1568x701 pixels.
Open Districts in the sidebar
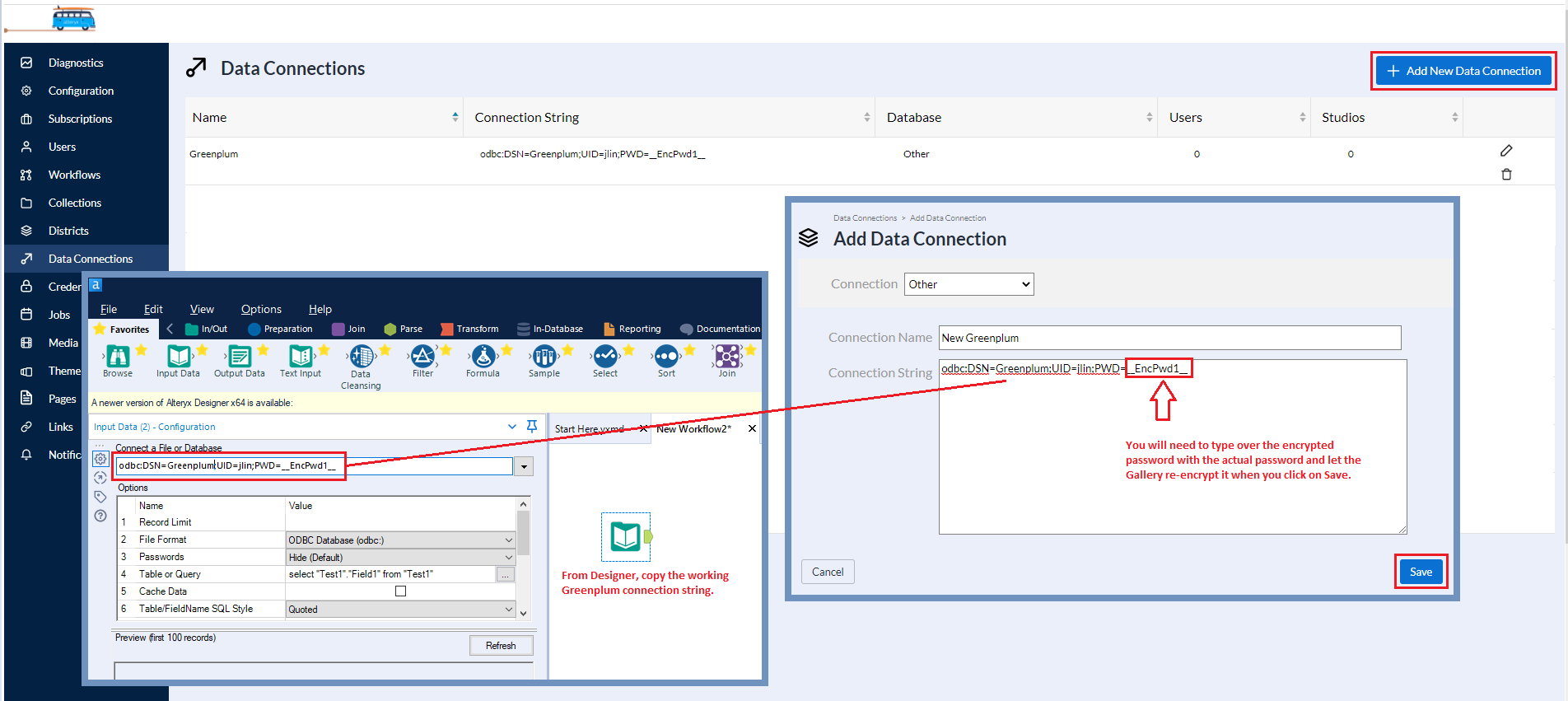pyautogui.click(x=68, y=231)
